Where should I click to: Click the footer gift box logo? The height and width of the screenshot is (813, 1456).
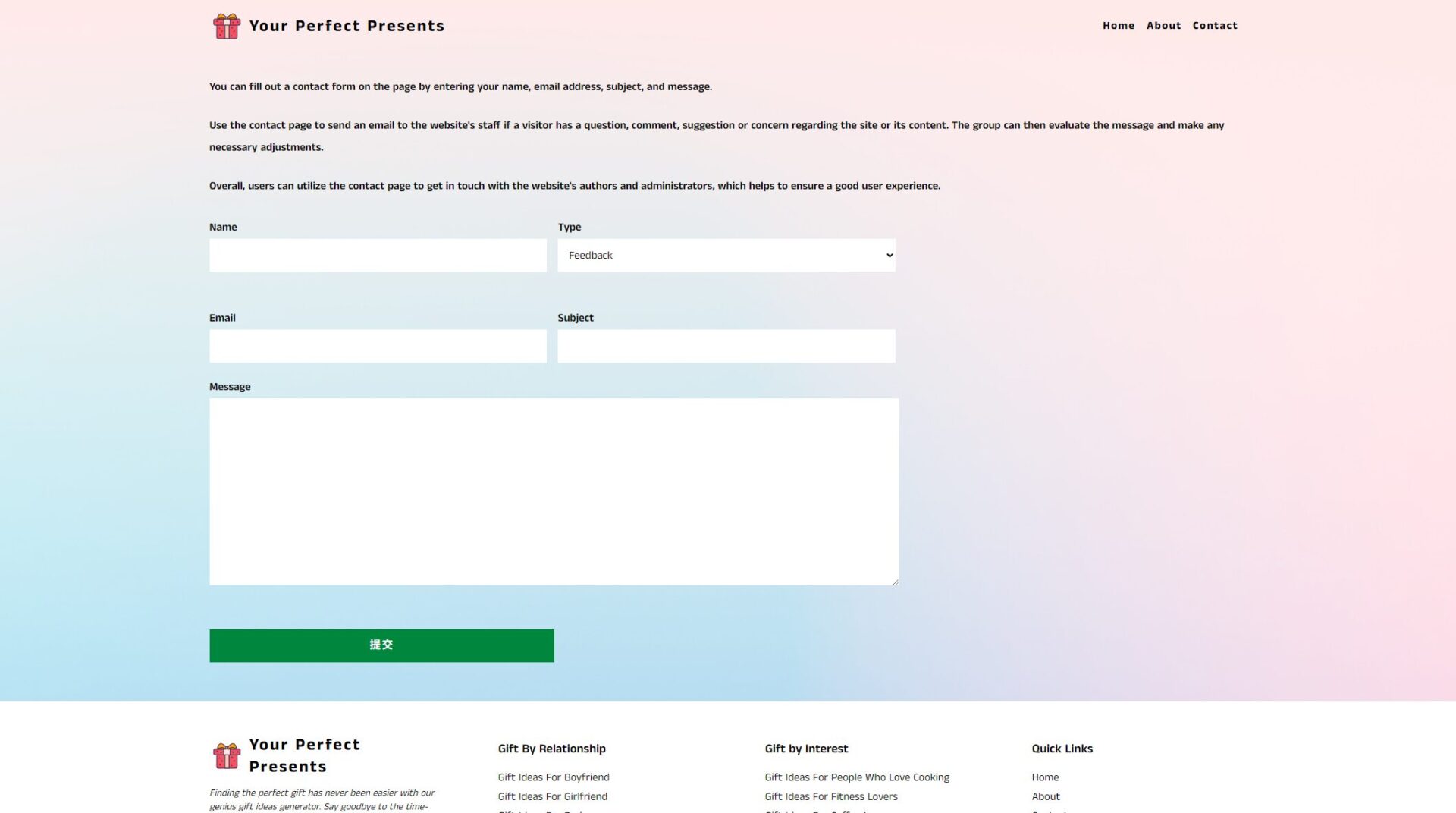(226, 755)
